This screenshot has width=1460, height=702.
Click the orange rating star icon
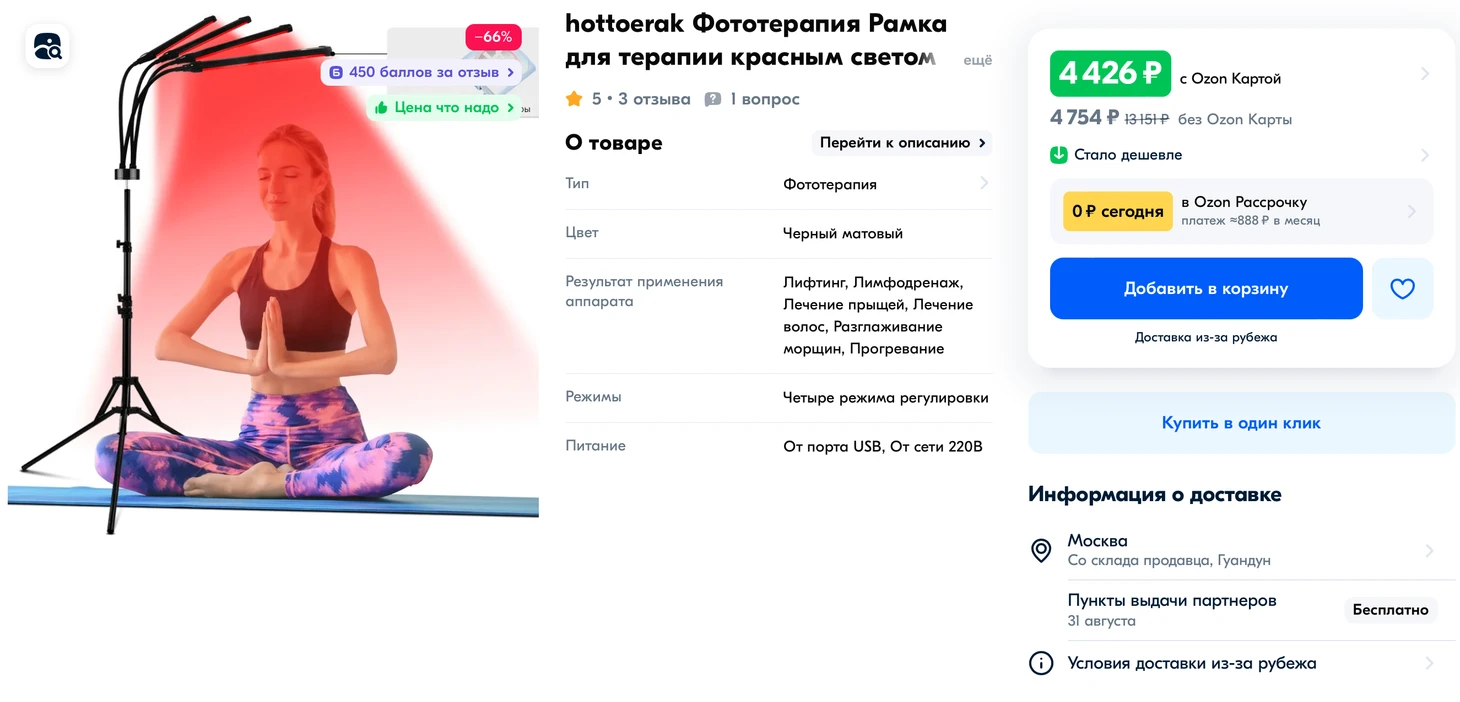(x=574, y=99)
